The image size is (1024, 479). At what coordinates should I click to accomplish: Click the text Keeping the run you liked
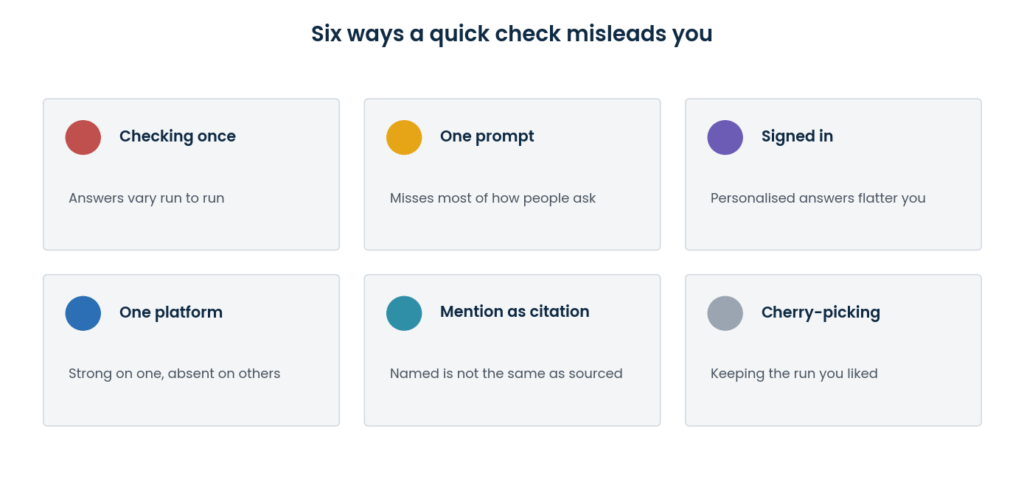click(793, 374)
